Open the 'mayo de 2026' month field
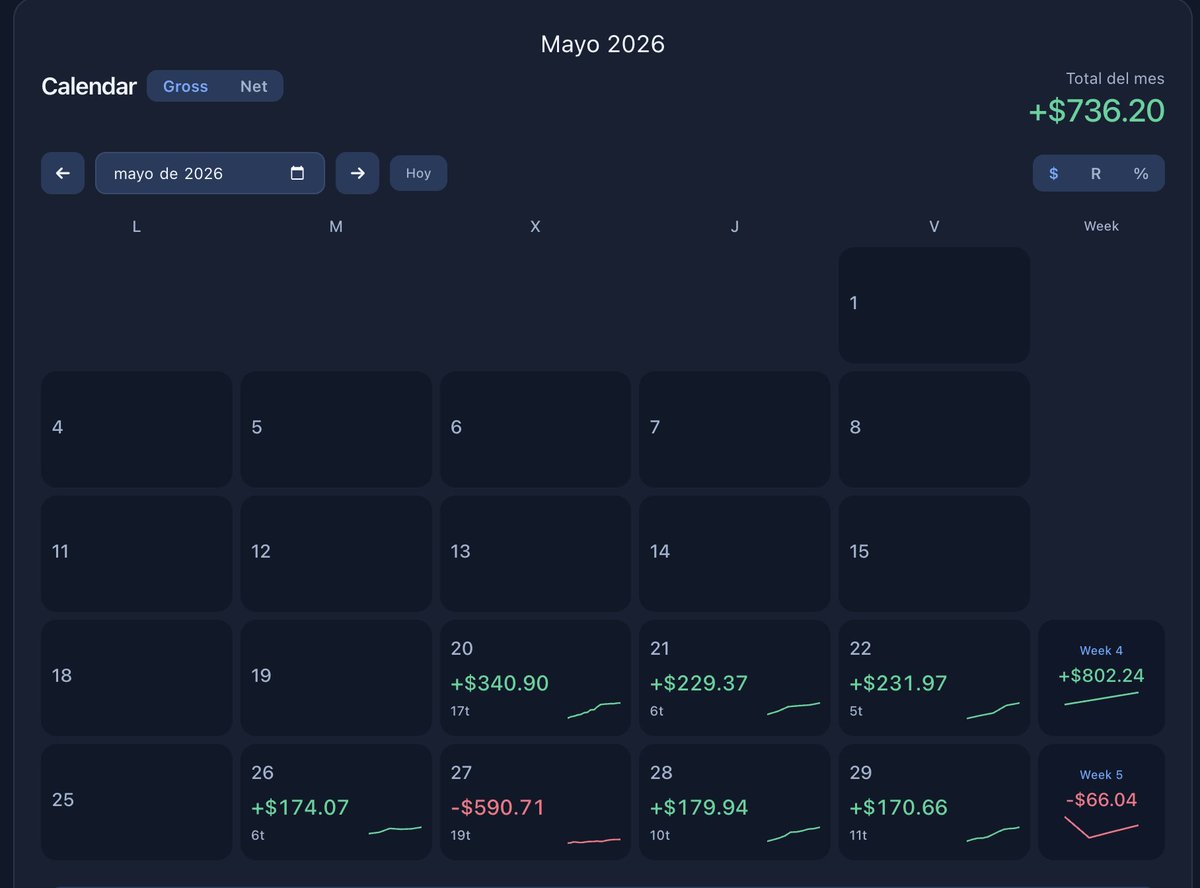Viewport: 1200px width, 888px height. pyautogui.click(x=210, y=173)
